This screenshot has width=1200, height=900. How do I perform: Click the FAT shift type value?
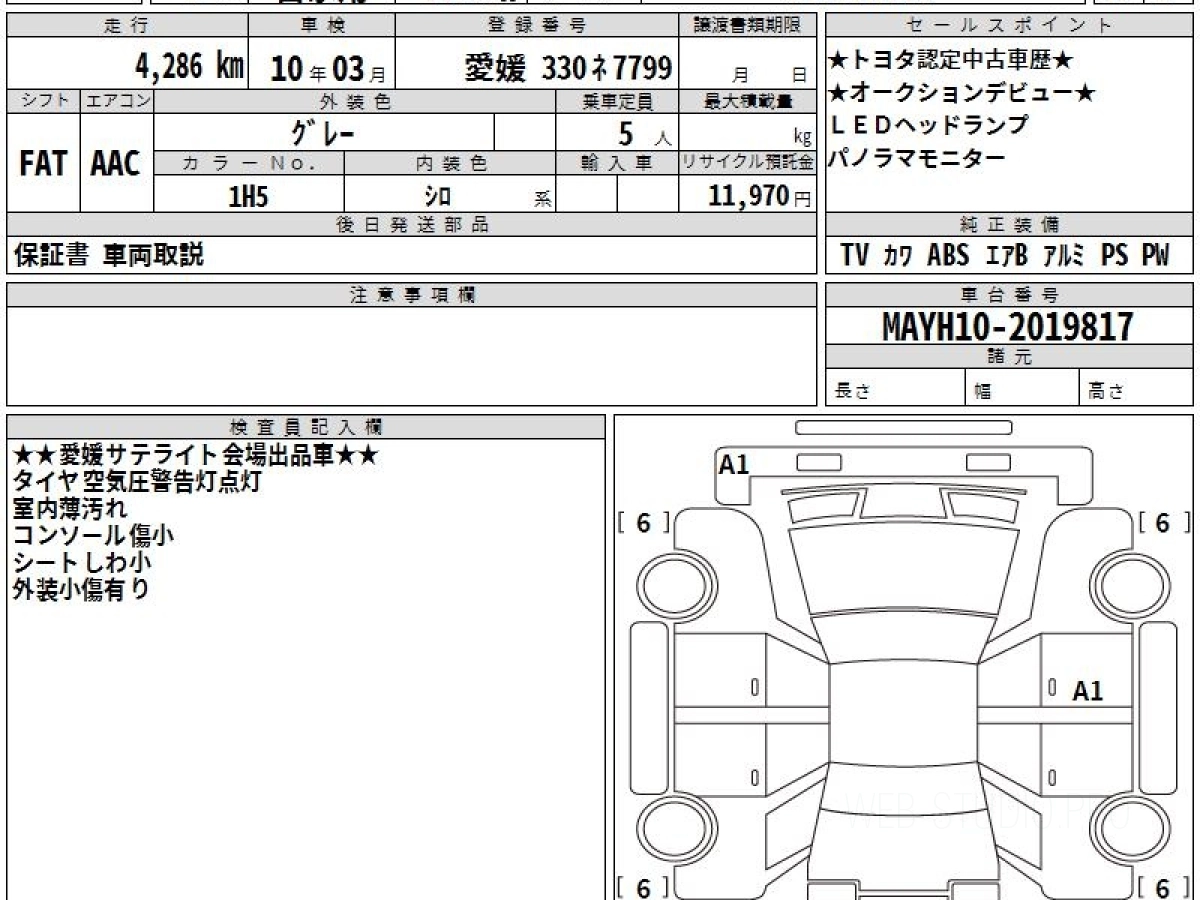pyautogui.click(x=43, y=164)
